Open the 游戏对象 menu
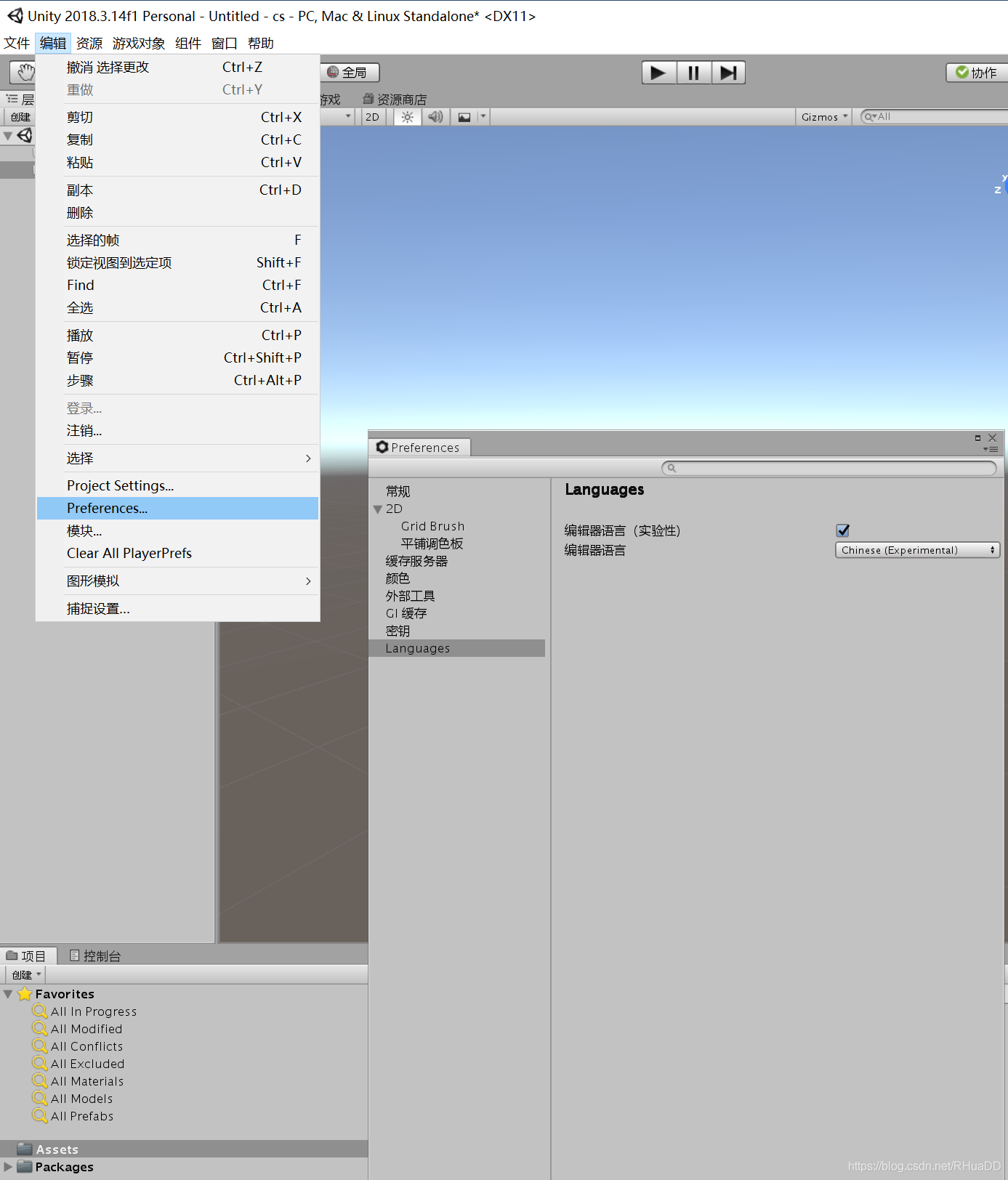This screenshot has width=1008, height=1180. tap(139, 44)
